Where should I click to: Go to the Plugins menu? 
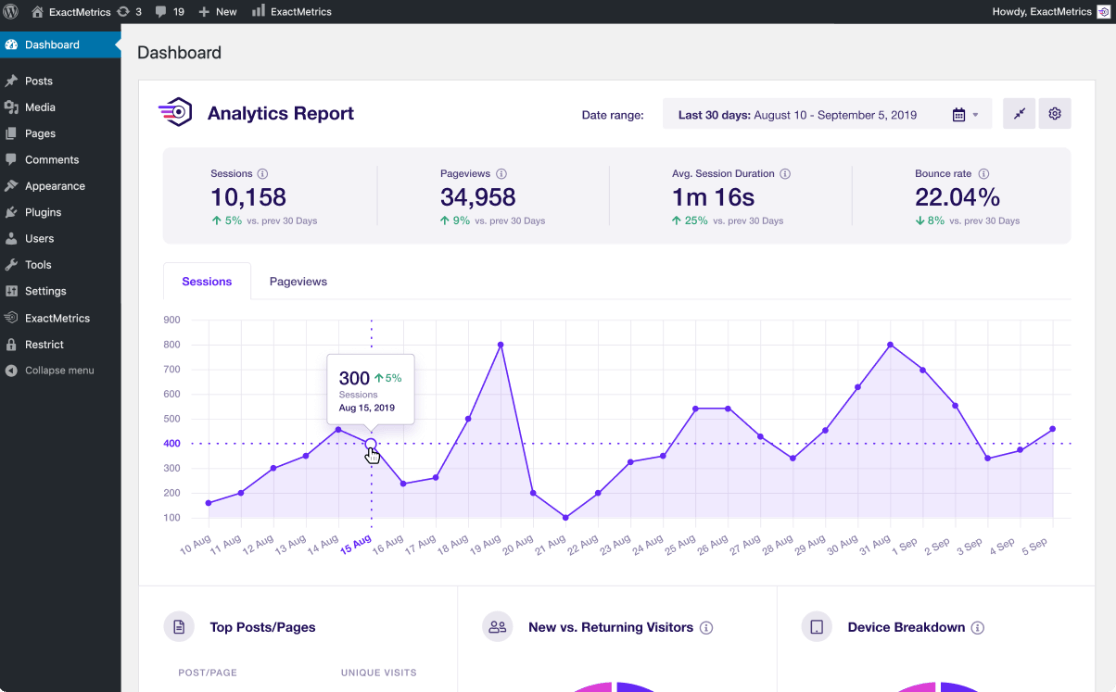pos(60,212)
